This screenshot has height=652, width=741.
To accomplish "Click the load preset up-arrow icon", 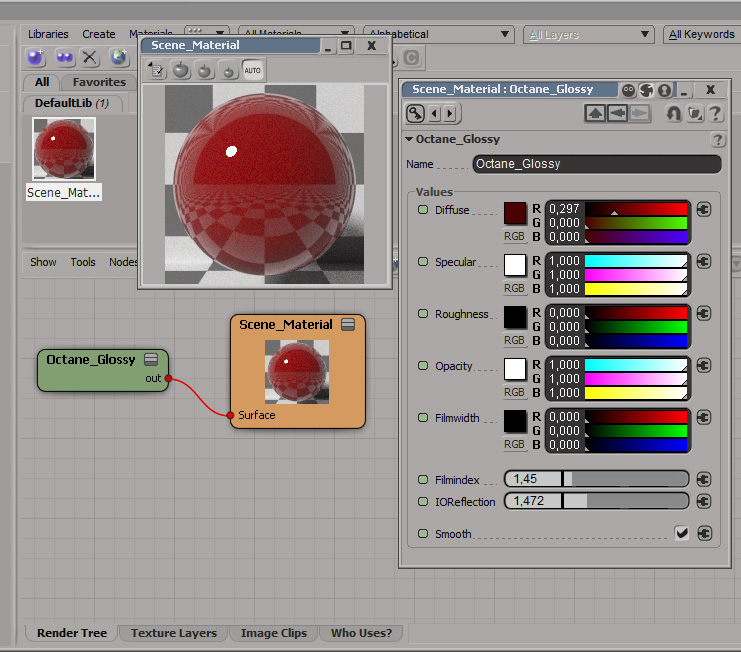I will tap(595, 113).
